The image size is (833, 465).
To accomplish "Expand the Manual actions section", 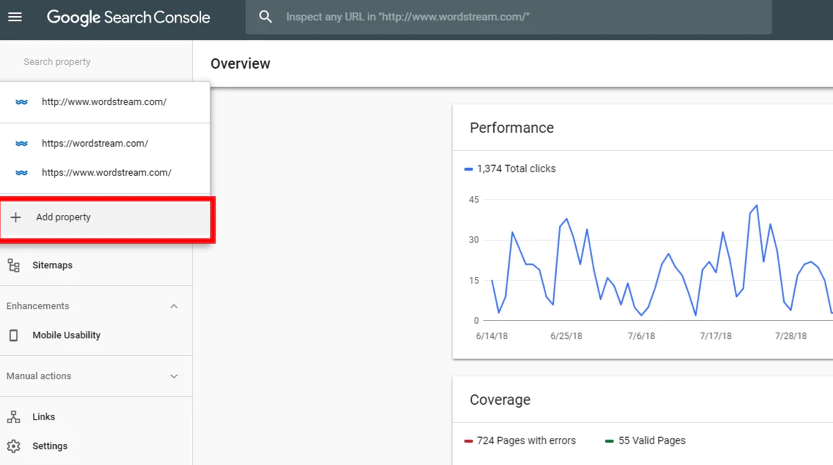I will pos(174,376).
